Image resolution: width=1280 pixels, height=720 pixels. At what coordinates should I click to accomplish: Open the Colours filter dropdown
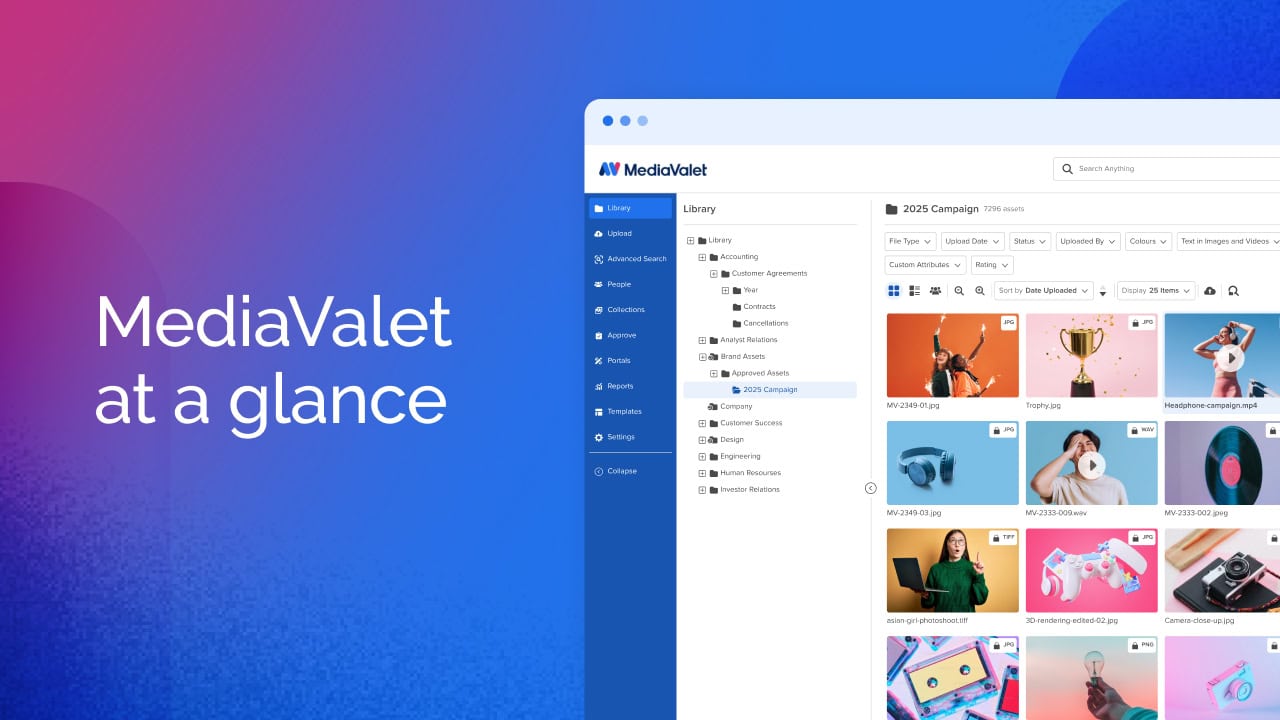[x=1148, y=241]
